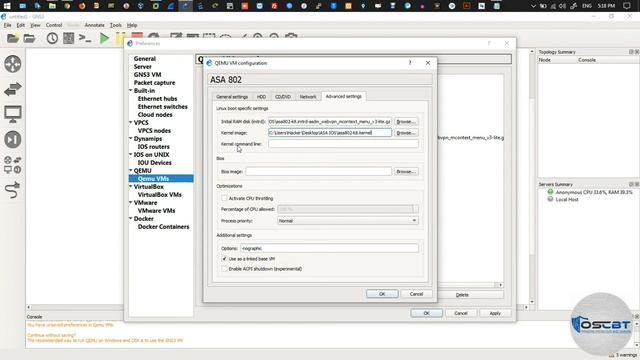Viewport: 640px width, 360px height.
Task: Click into the Kernel command line field
Action: click(x=343, y=144)
